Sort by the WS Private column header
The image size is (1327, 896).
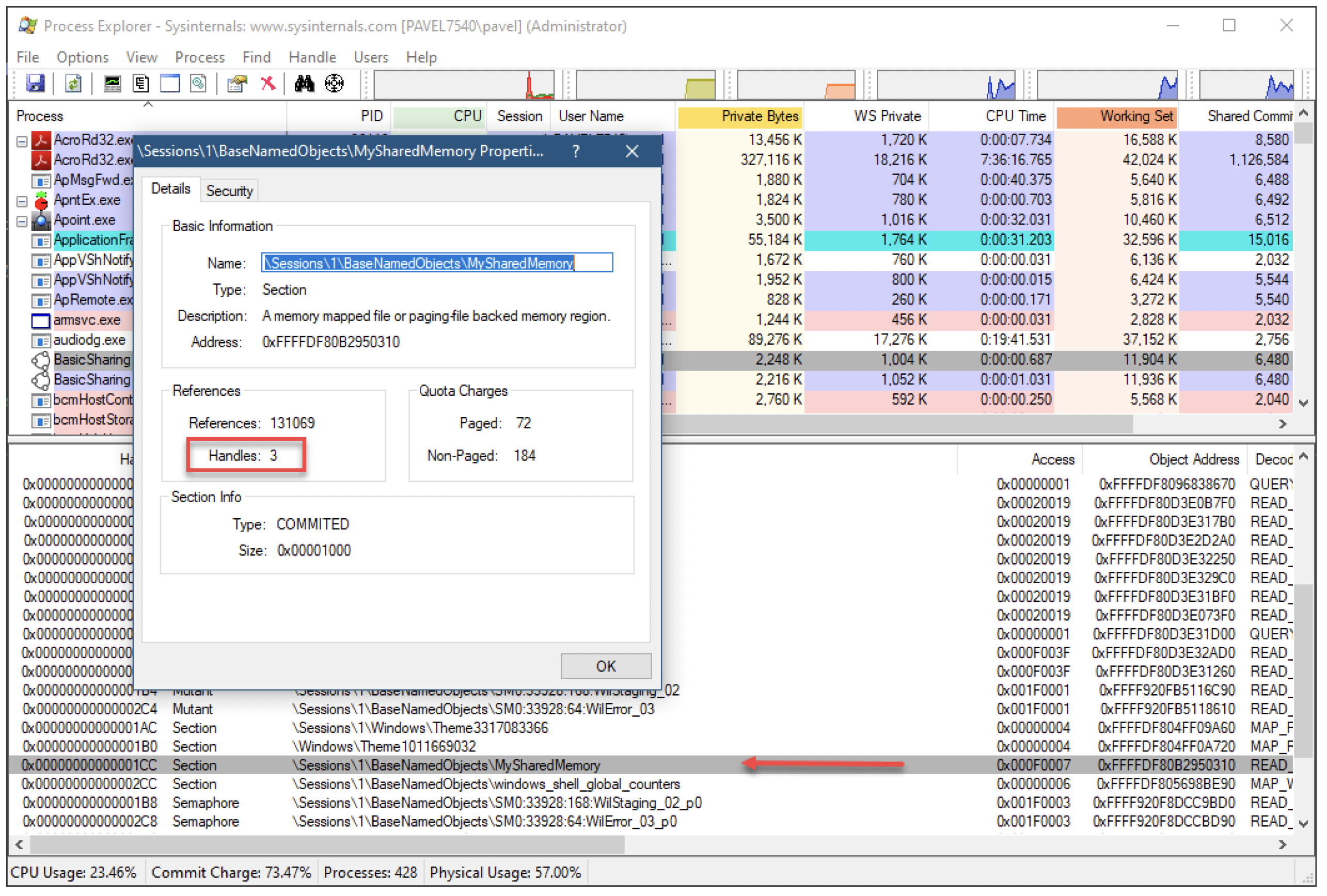[x=866, y=116]
